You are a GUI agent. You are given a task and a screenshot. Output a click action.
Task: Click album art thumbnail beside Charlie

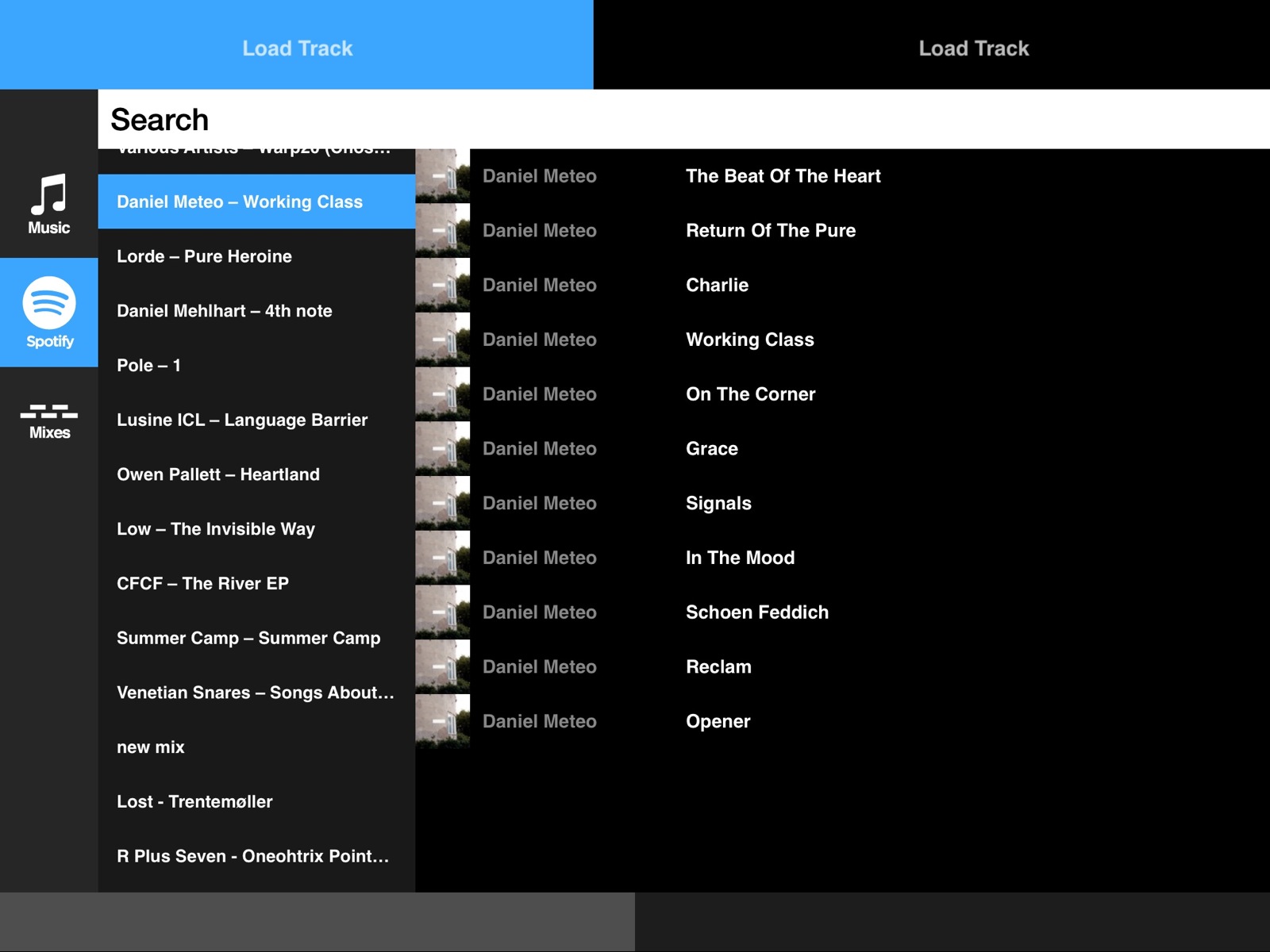coord(442,285)
